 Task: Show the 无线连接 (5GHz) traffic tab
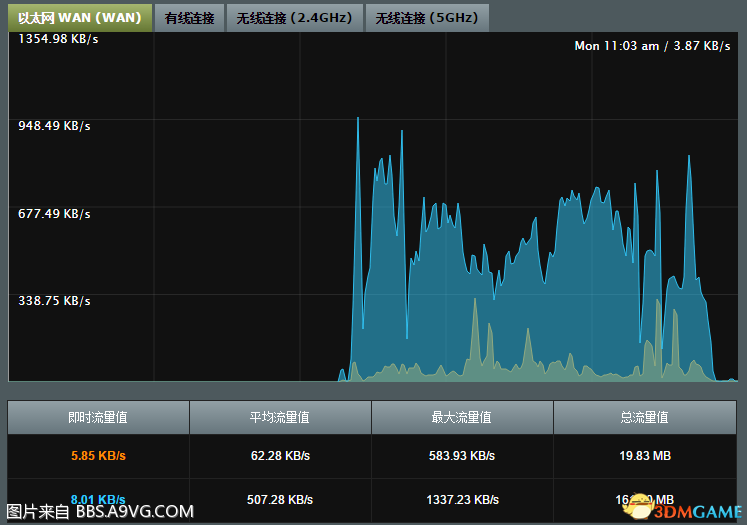click(x=428, y=17)
